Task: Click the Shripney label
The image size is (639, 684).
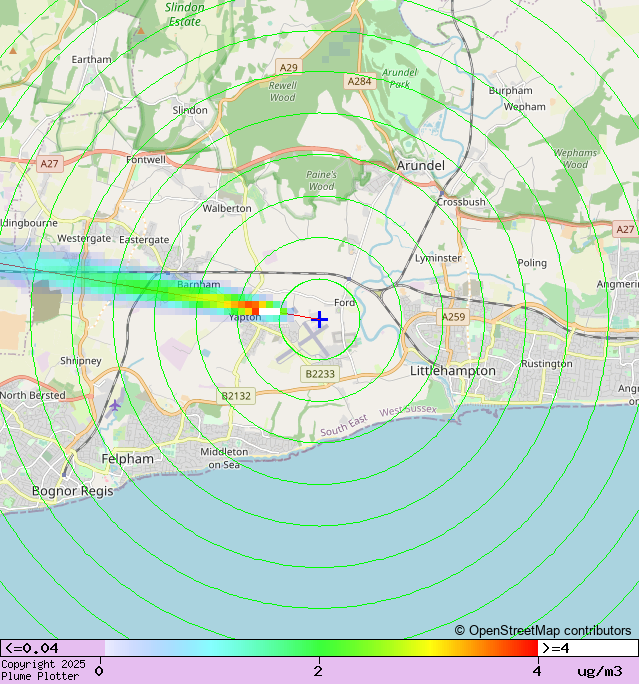Action: 81,361
